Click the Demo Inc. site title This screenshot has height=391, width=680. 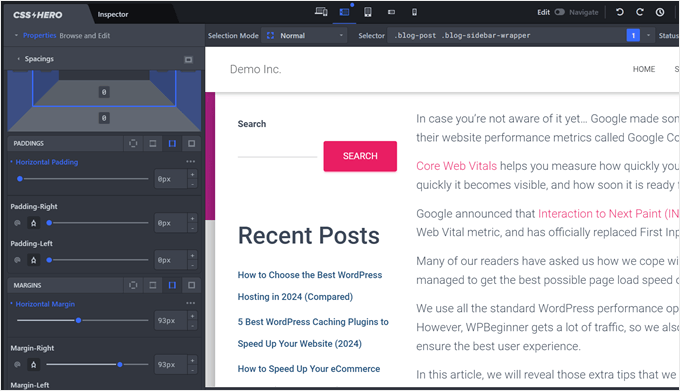pos(255,69)
